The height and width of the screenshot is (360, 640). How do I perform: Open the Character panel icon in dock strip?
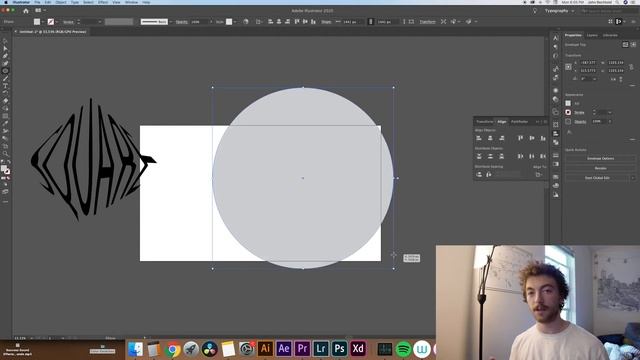556,38
